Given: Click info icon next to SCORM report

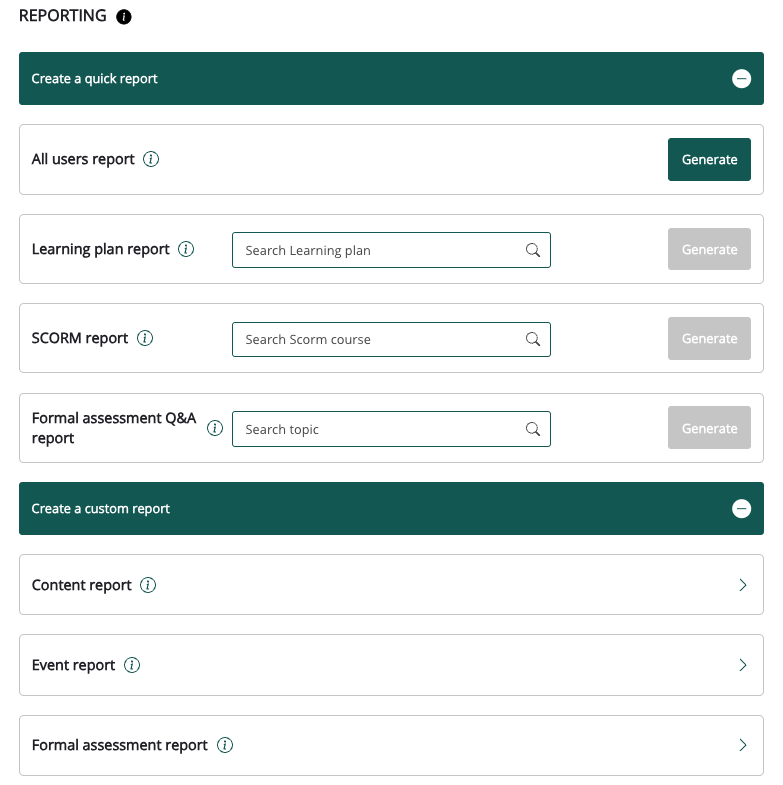Looking at the screenshot, I should 145,338.
